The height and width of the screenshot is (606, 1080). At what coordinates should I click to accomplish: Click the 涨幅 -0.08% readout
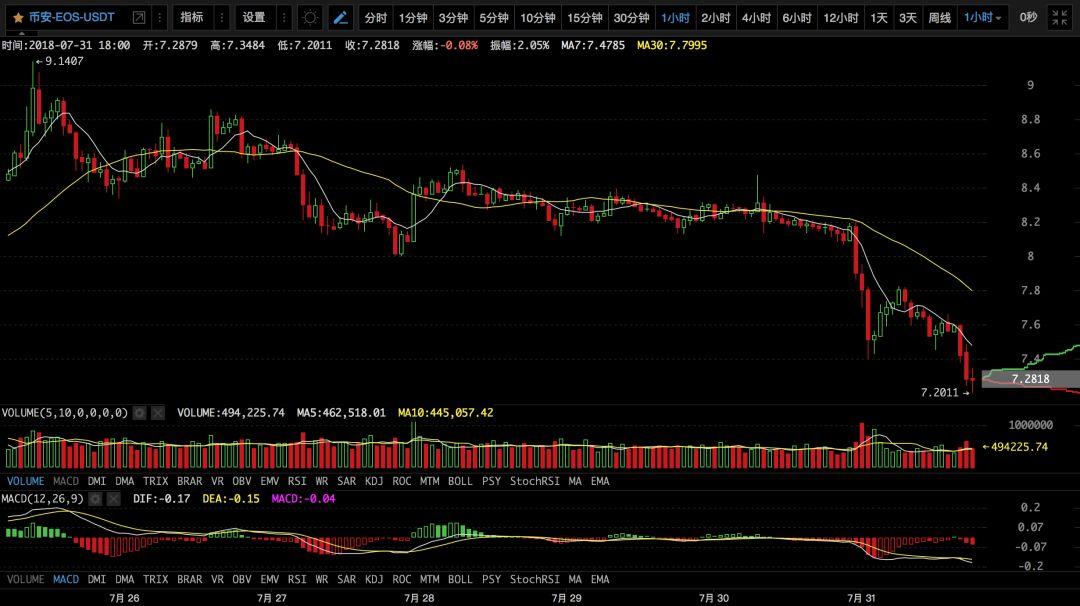point(444,45)
